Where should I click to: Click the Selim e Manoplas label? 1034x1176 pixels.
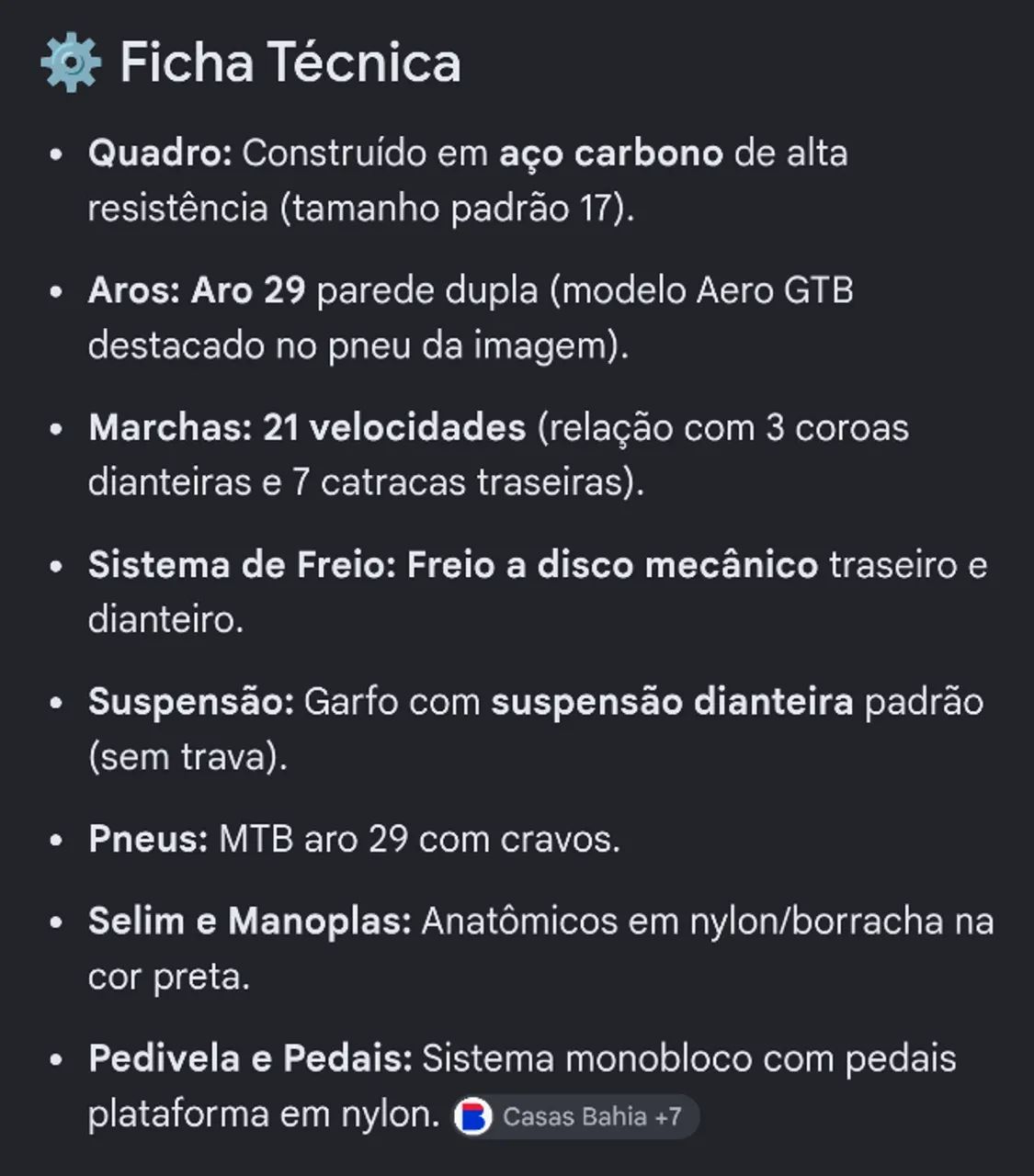tap(250, 922)
